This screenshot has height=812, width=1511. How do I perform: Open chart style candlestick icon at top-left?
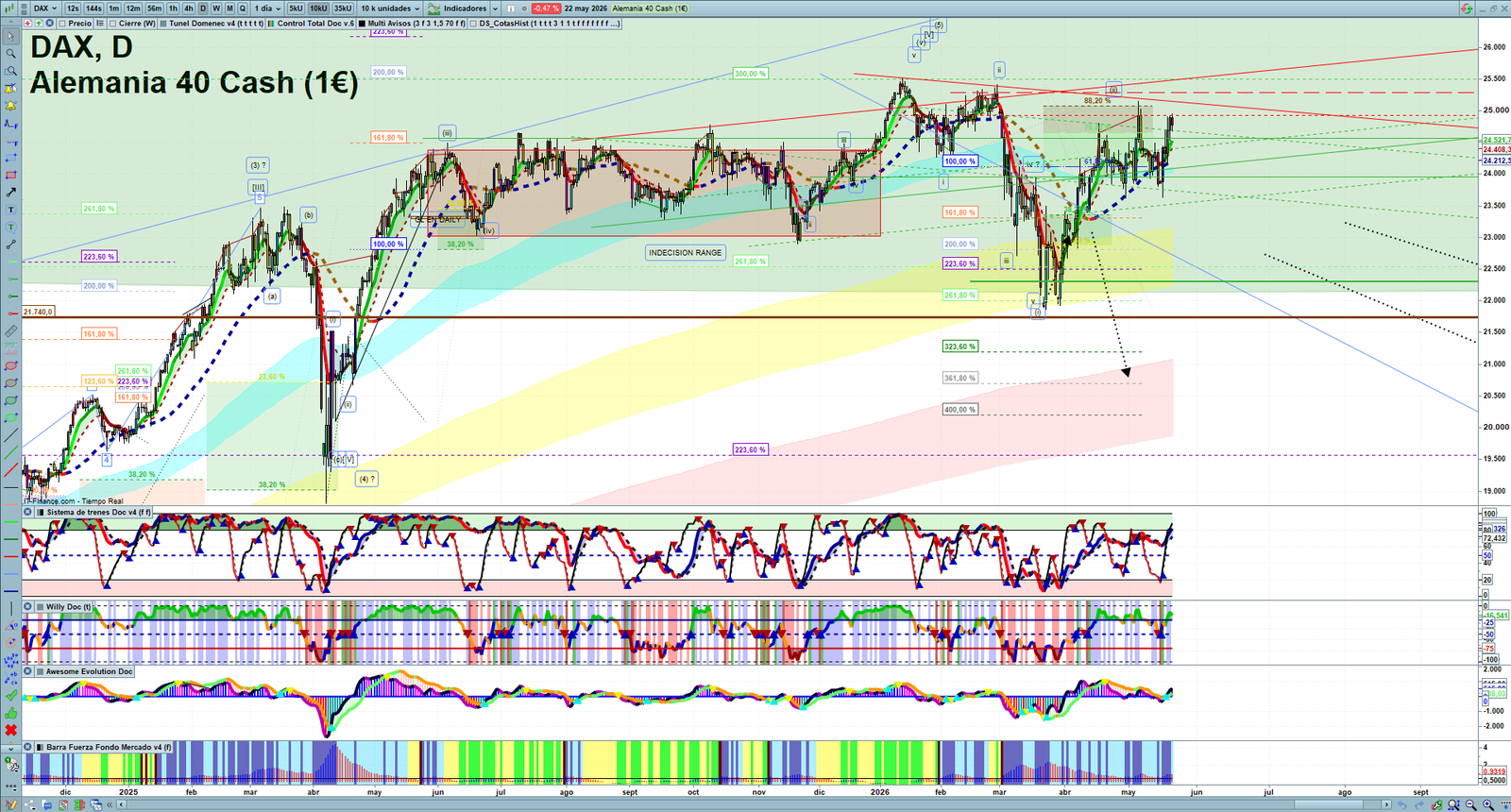(x=9, y=8)
